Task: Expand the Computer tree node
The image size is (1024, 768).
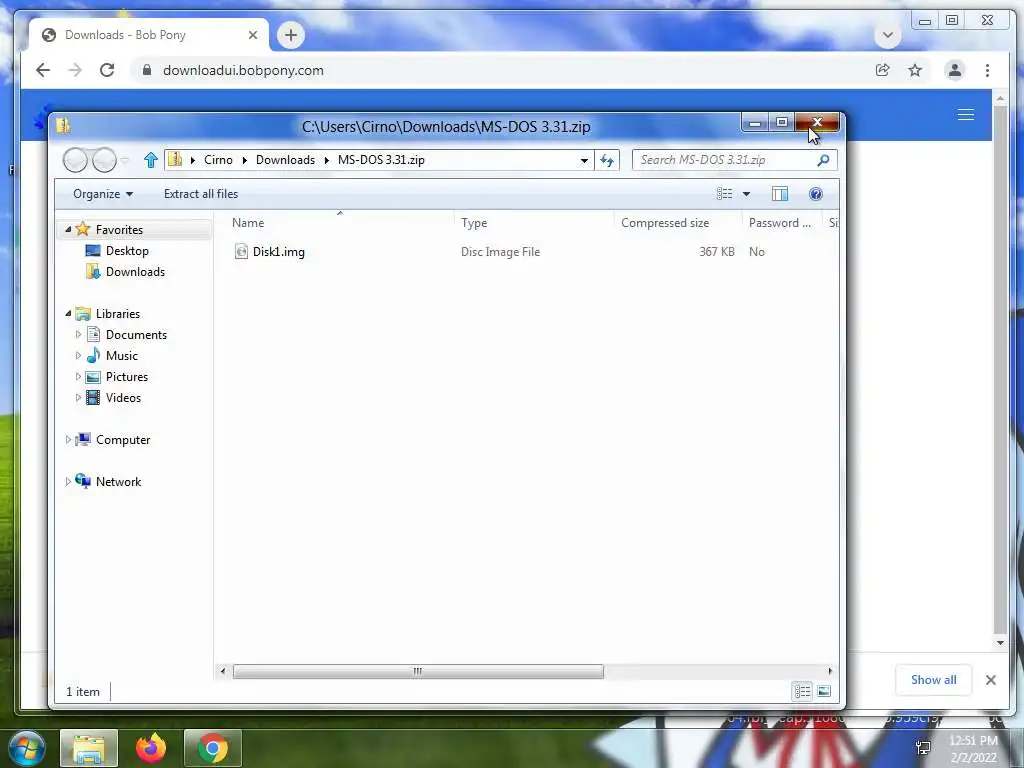Action: click(x=68, y=440)
